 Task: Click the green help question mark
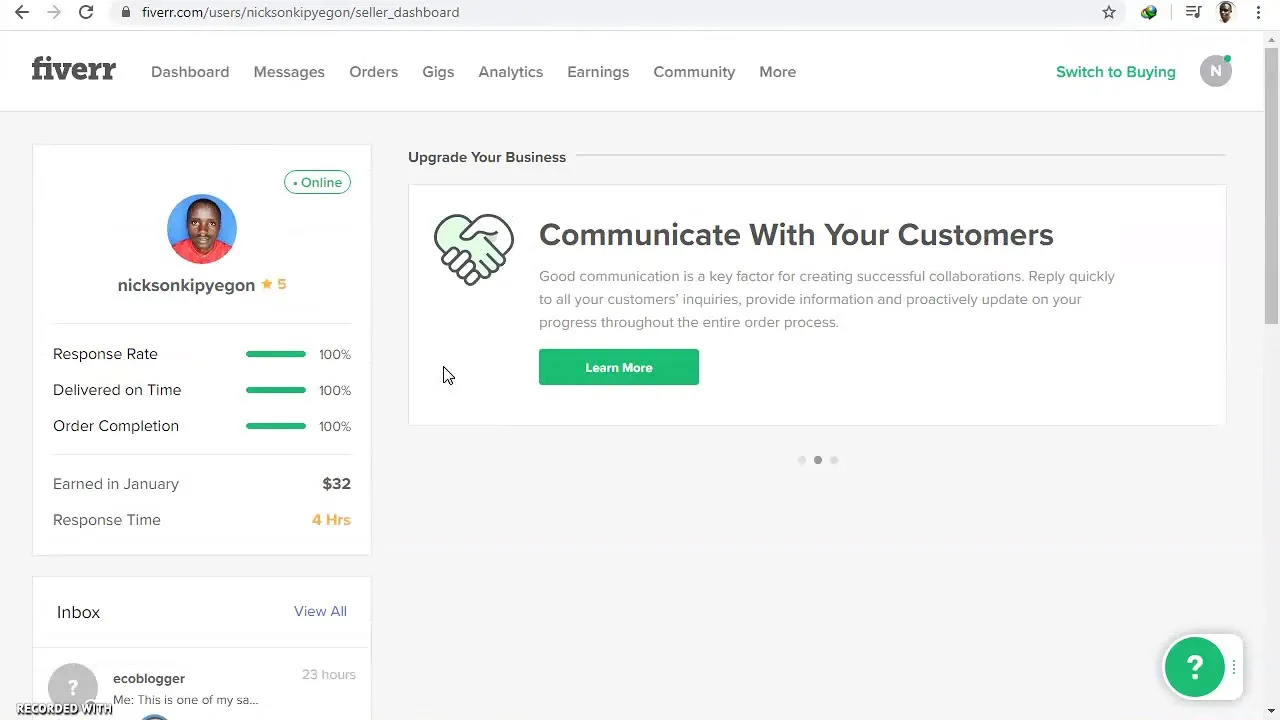coord(1194,666)
